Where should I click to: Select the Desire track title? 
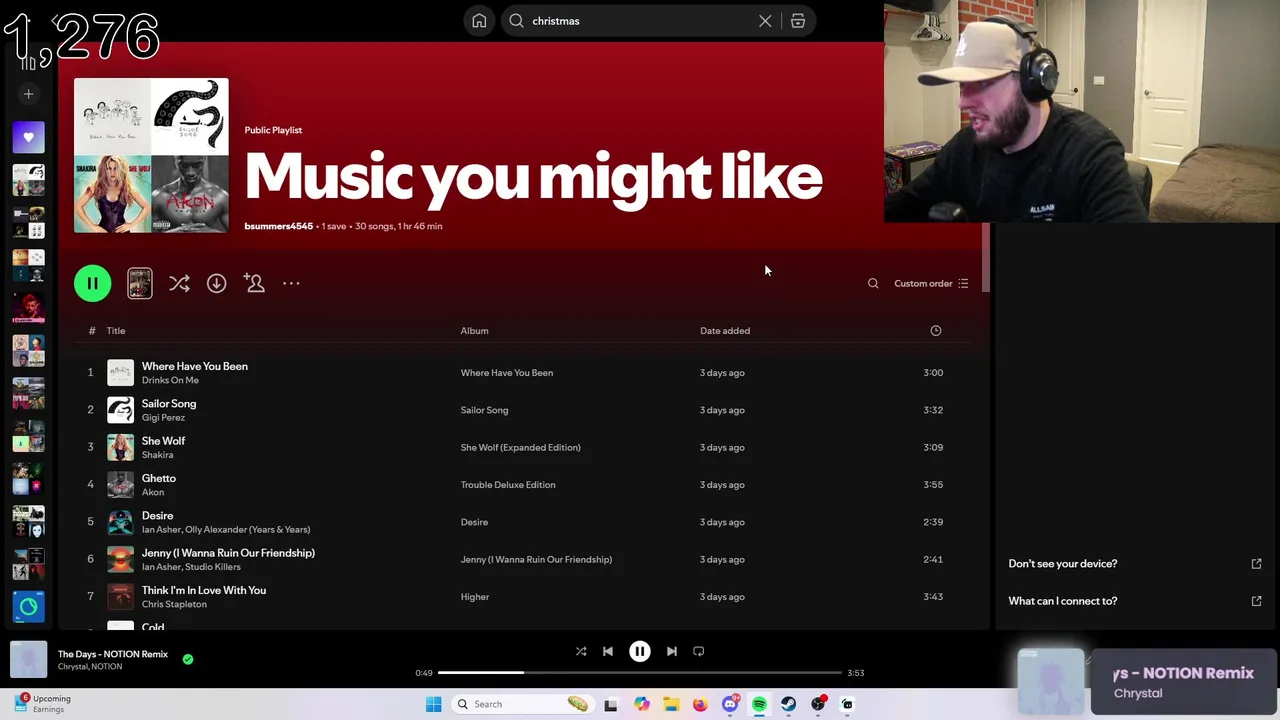157,515
